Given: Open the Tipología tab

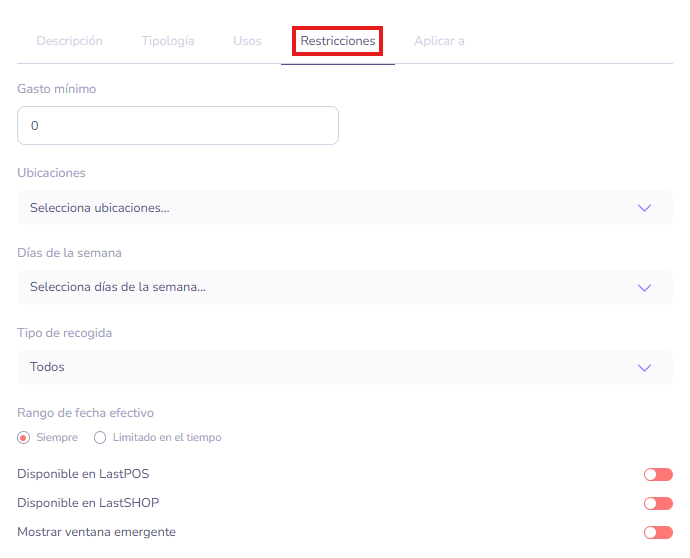Looking at the screenshot, I should pyautogui.click(x=167, y=41).
